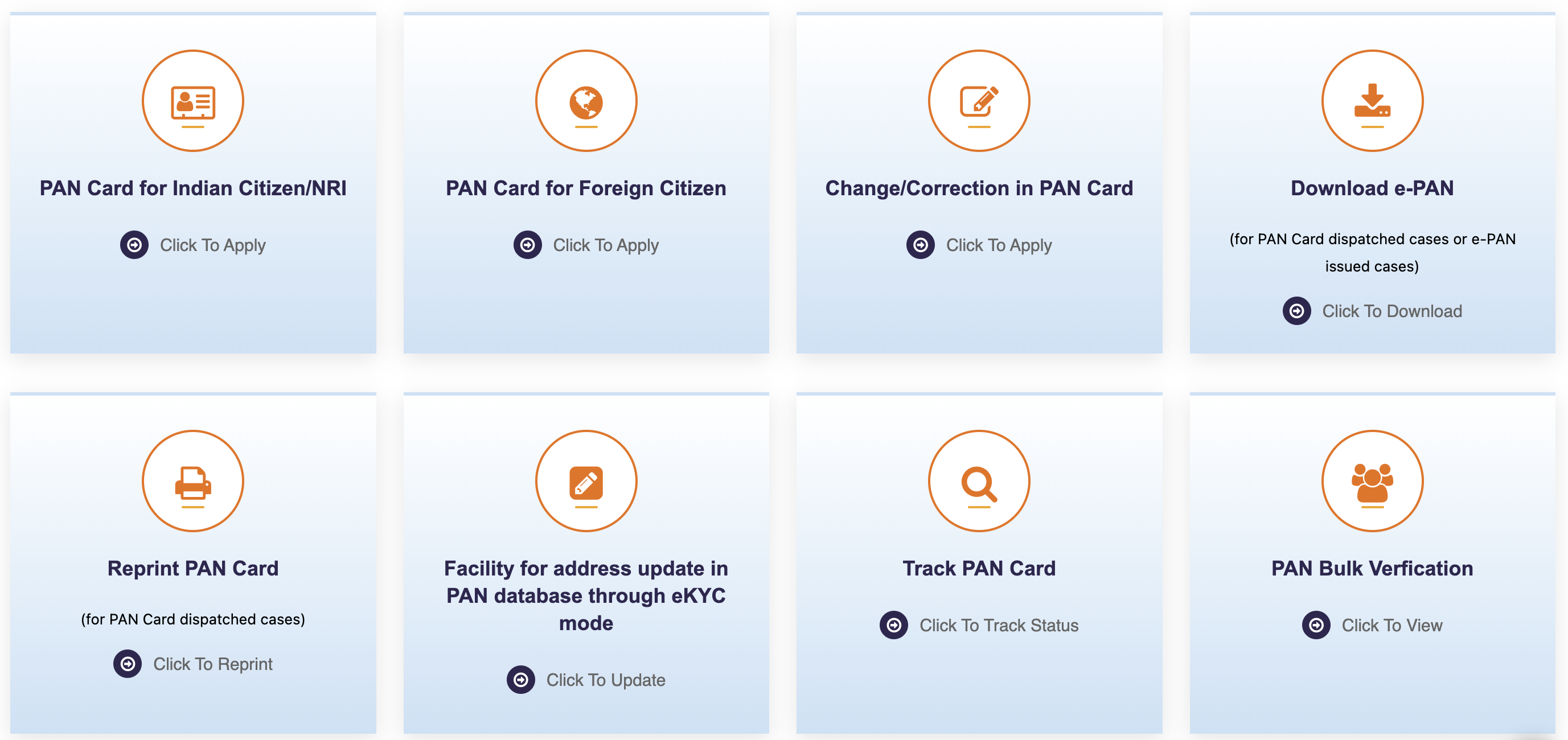Image resolution: width=1568 pixels, height=740 pixels.
Task: Open Click To Update for address eKYC
Action: (606, 680)
